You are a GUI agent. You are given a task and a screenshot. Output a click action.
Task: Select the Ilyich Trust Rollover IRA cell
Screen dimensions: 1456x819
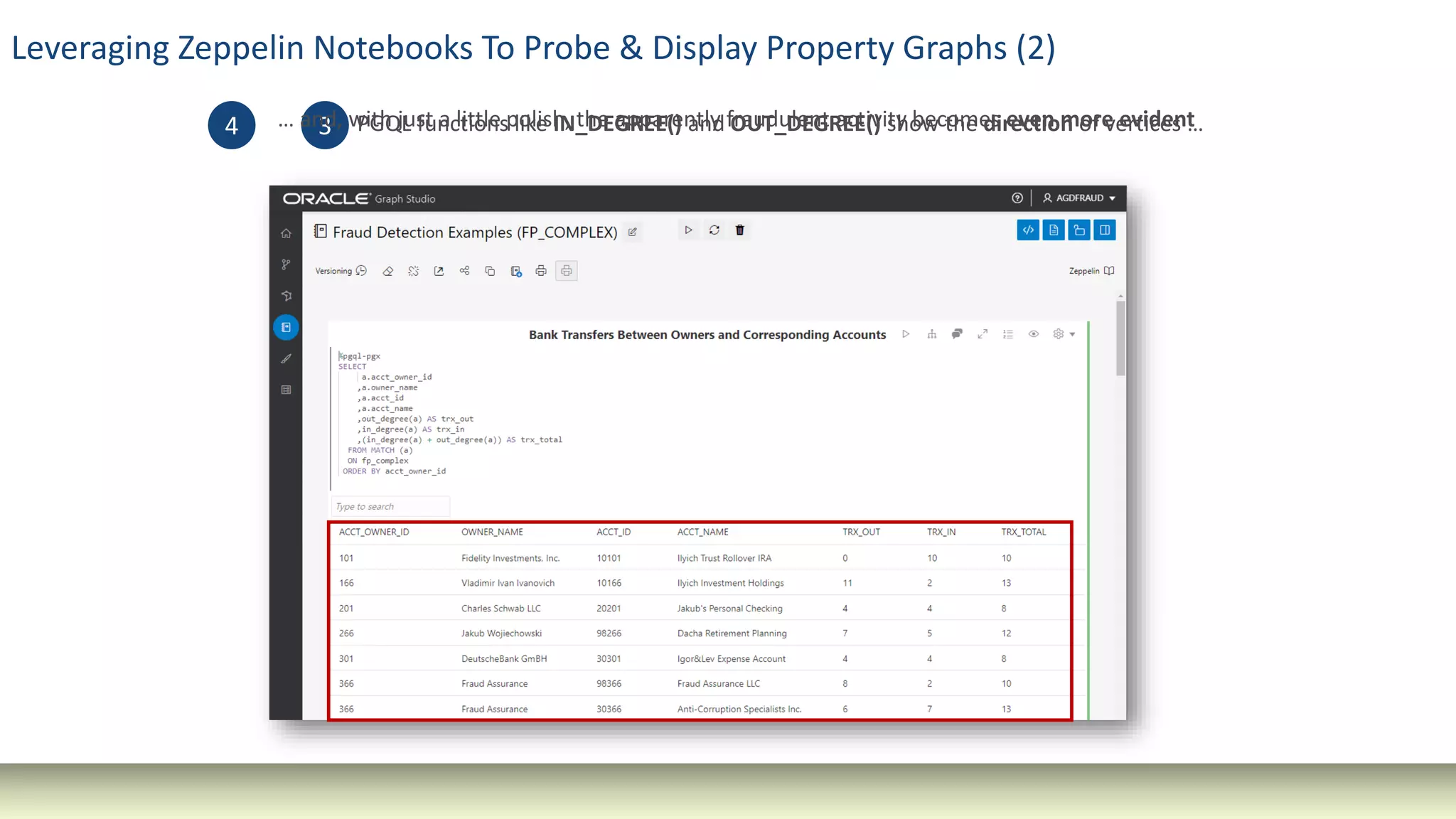724,558
